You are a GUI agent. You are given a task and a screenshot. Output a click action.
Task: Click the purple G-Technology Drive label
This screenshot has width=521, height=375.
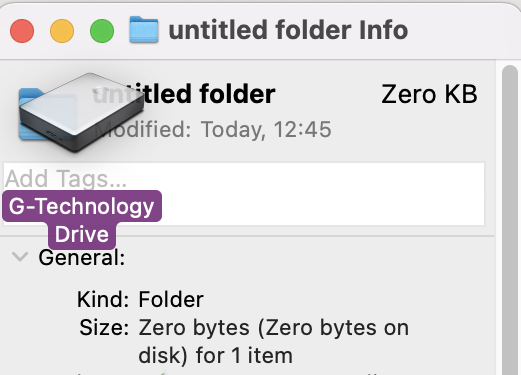tap(82, 220)
